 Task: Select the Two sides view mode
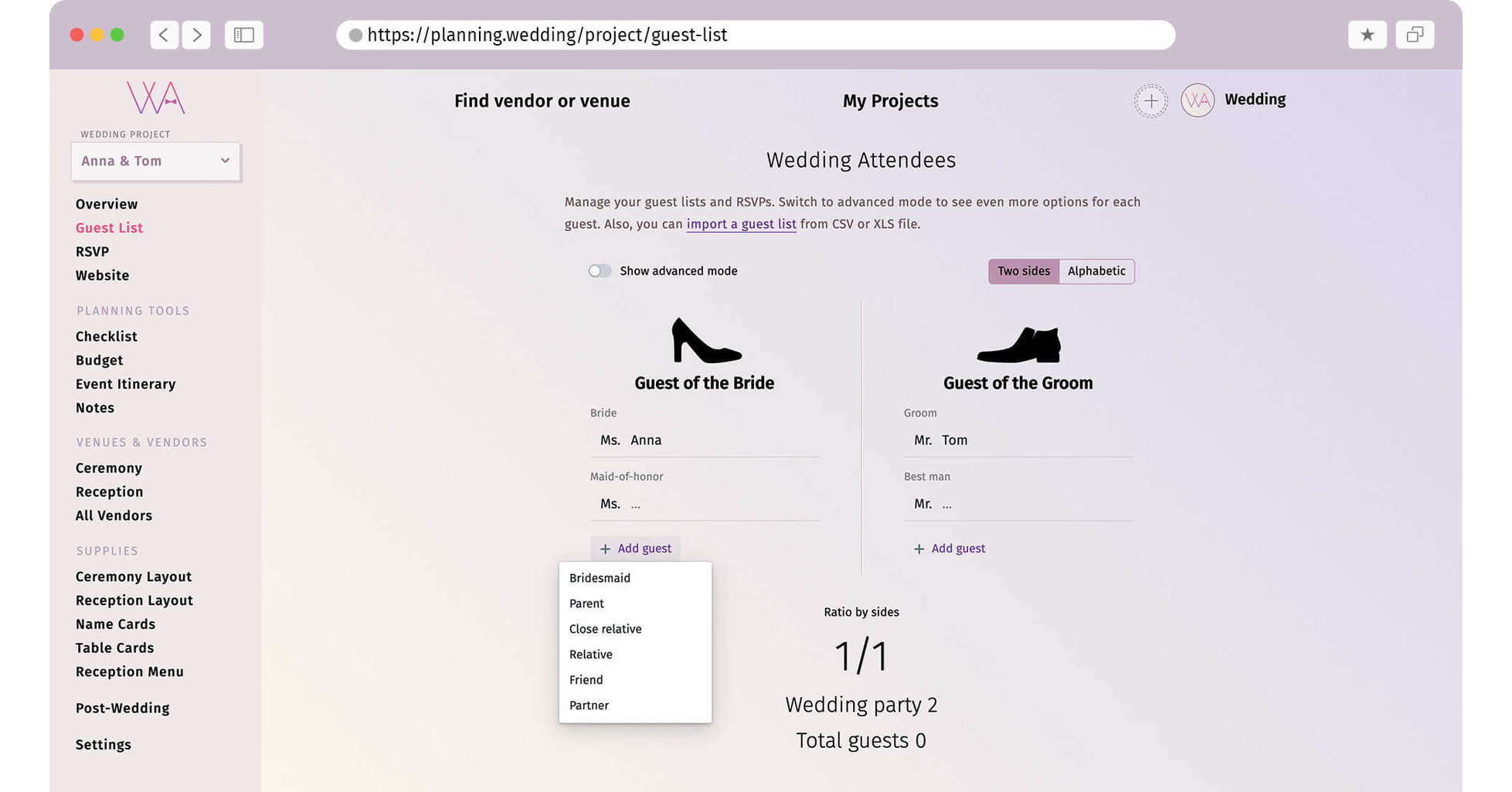coord(1023,271)
